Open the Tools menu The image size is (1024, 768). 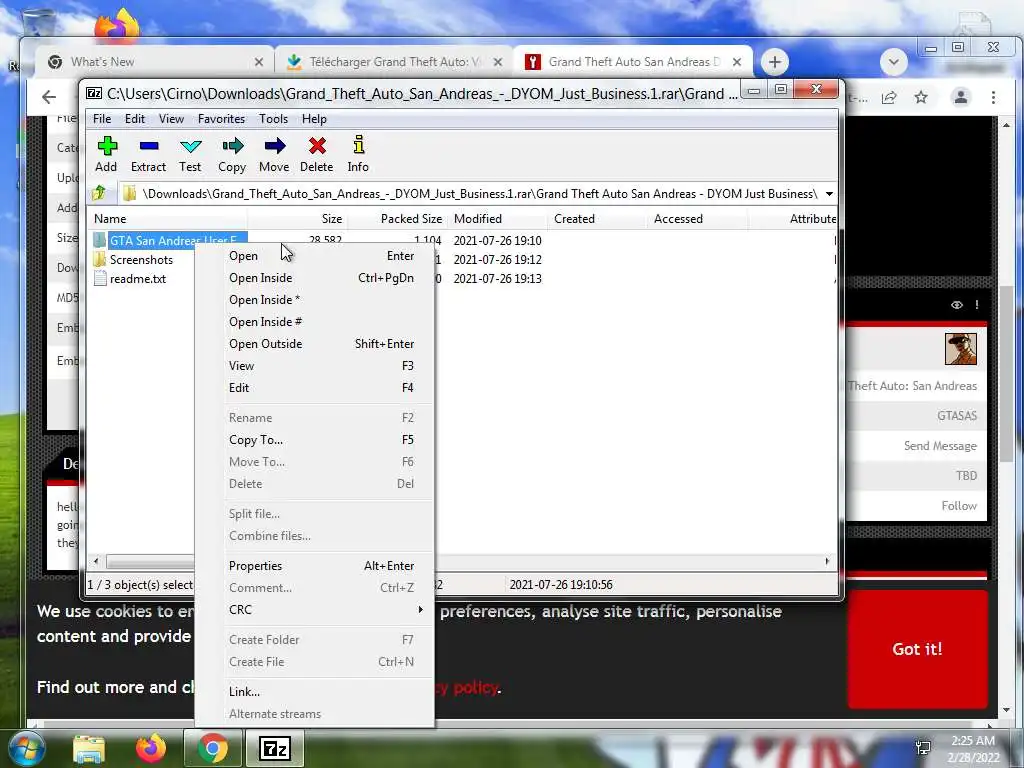[x=273, y=119]
